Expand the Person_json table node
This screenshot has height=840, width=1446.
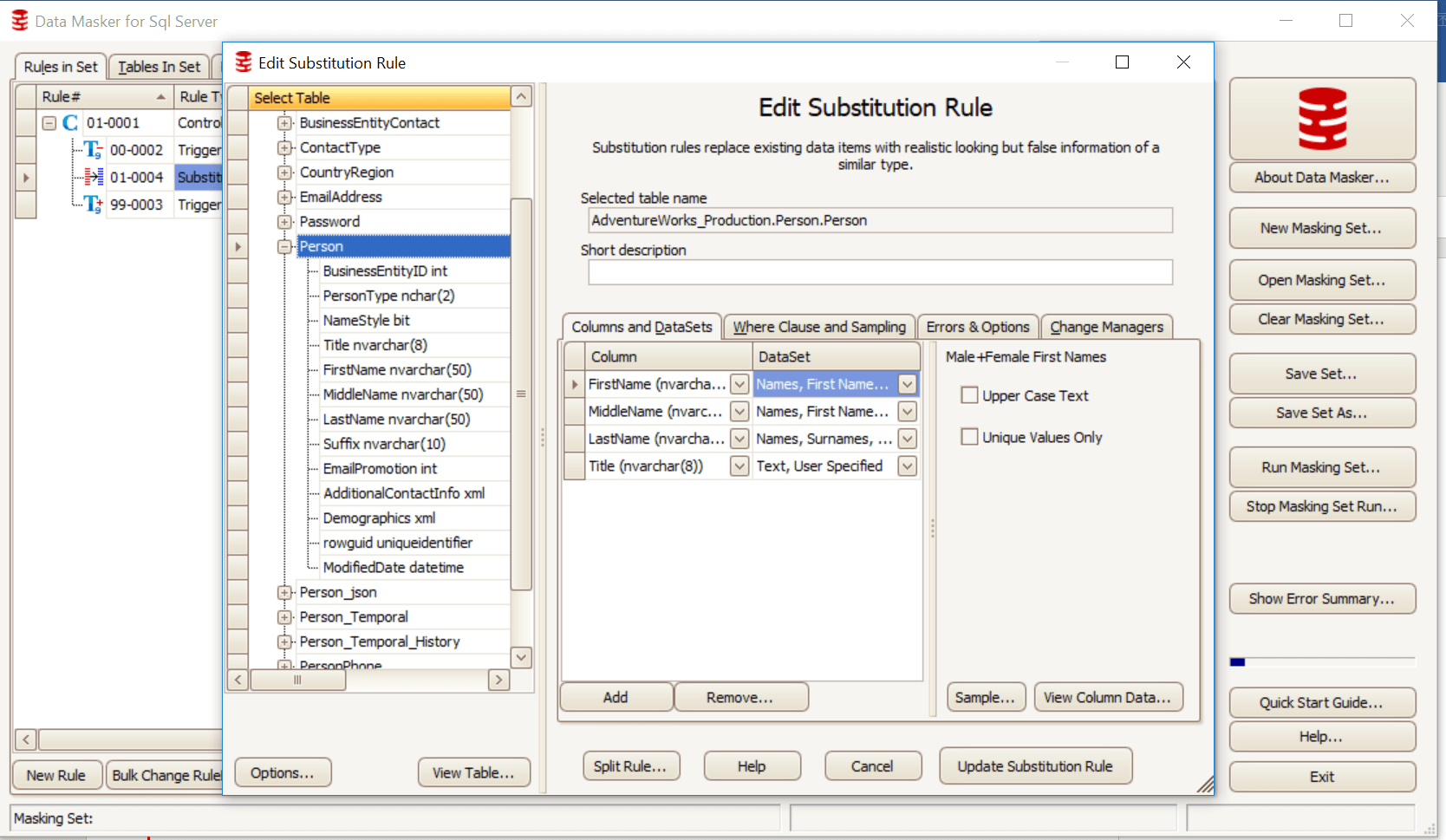coord(284,592)
